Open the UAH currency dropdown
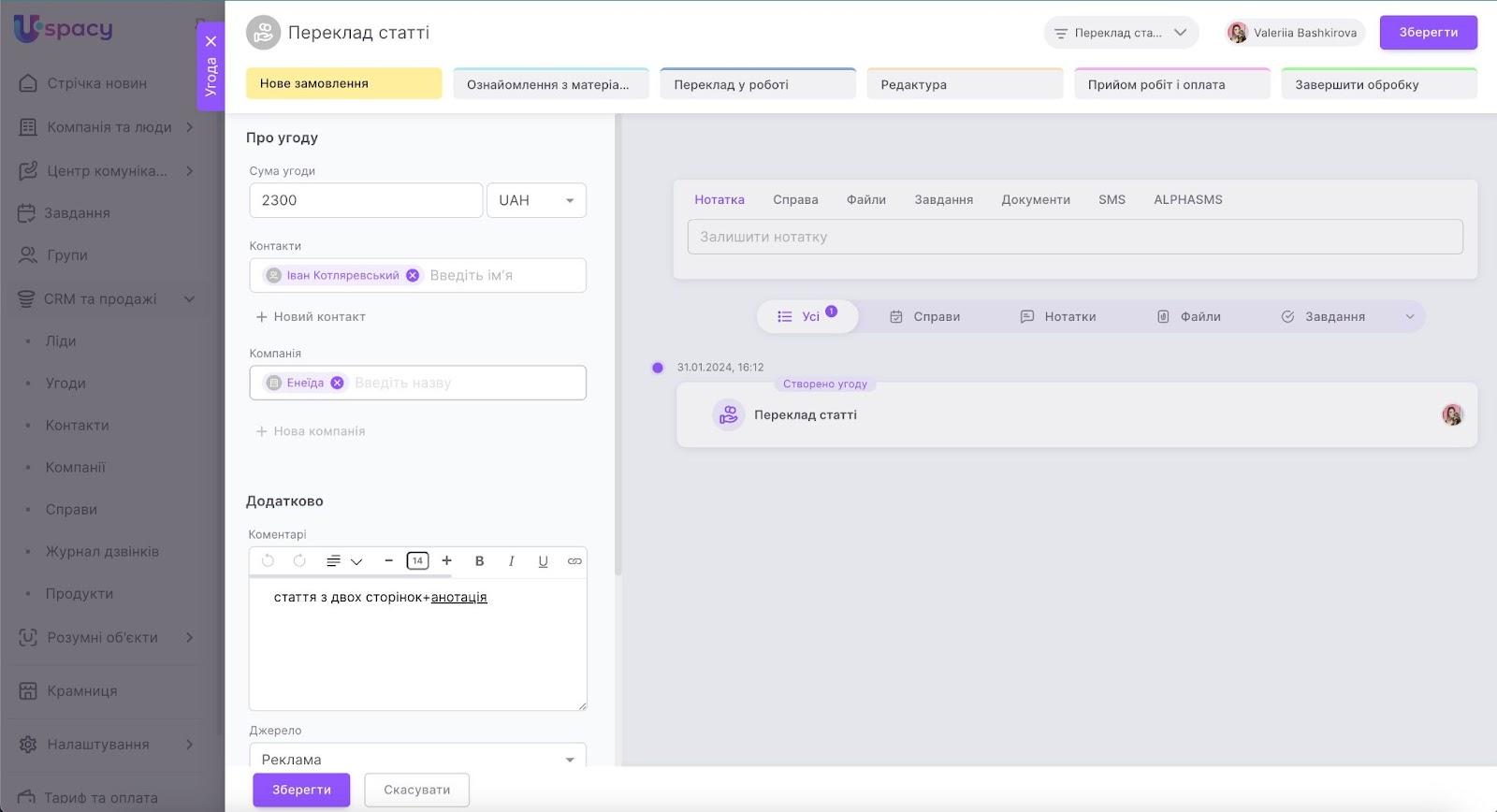 pyautogui.click(x=536, y=200)
